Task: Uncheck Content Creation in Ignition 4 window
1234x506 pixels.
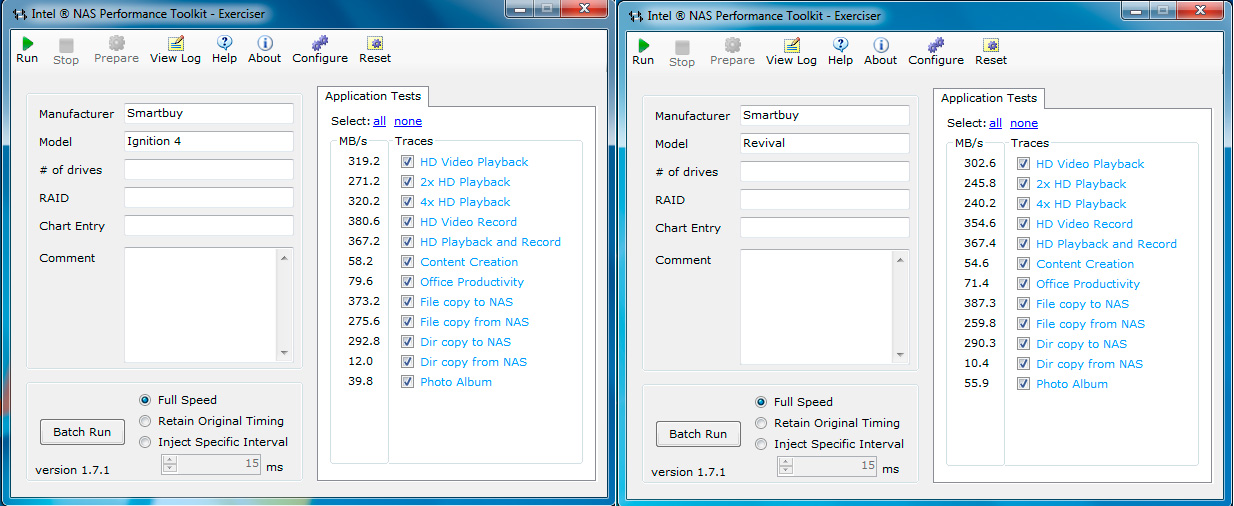Action: [407, 262]
